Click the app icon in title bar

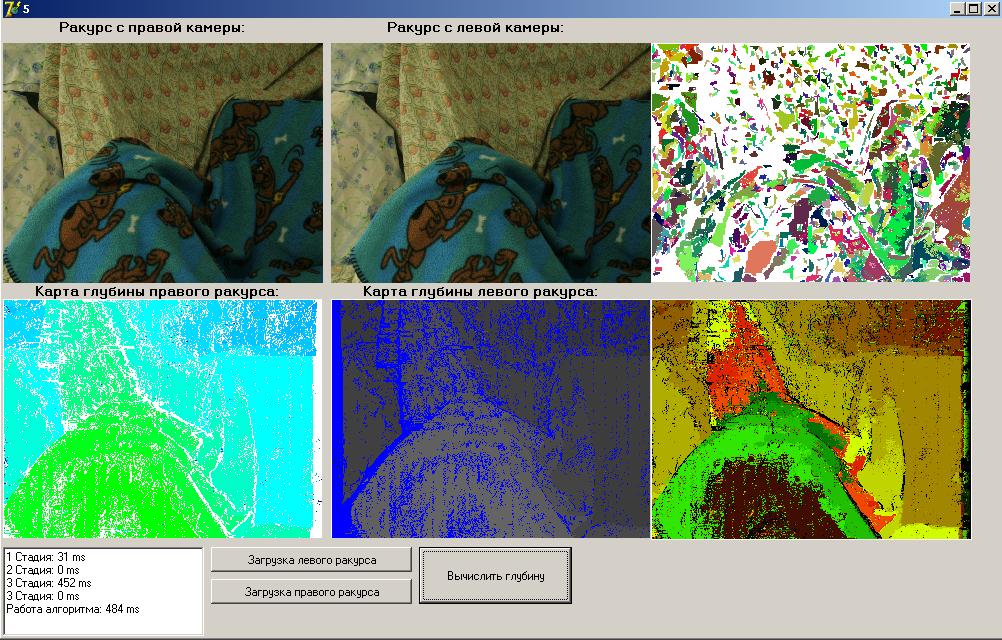pyautogui.click(x=11, y=8)
